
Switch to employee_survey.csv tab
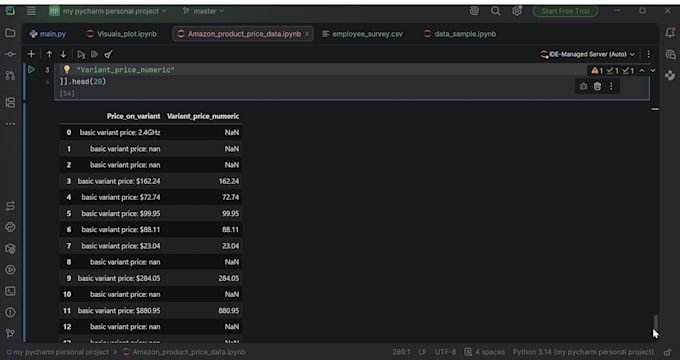point(363,34)
